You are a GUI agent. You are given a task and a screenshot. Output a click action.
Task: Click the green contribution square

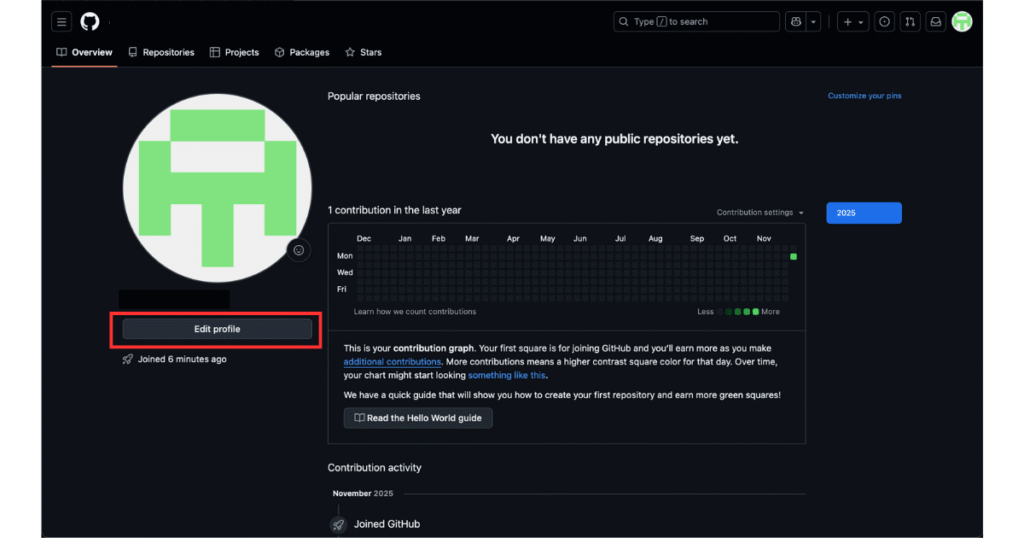(793, 257)
